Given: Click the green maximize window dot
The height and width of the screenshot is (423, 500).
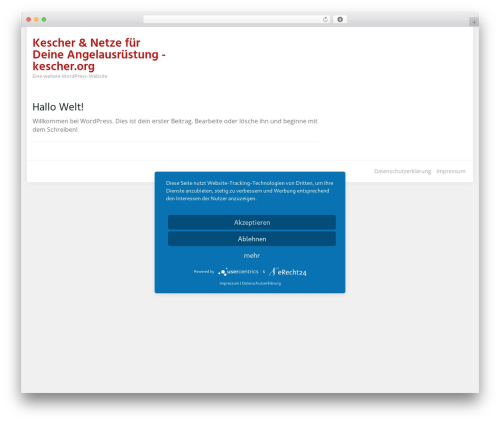Looking at the screenshot, I should coord(44,20).
